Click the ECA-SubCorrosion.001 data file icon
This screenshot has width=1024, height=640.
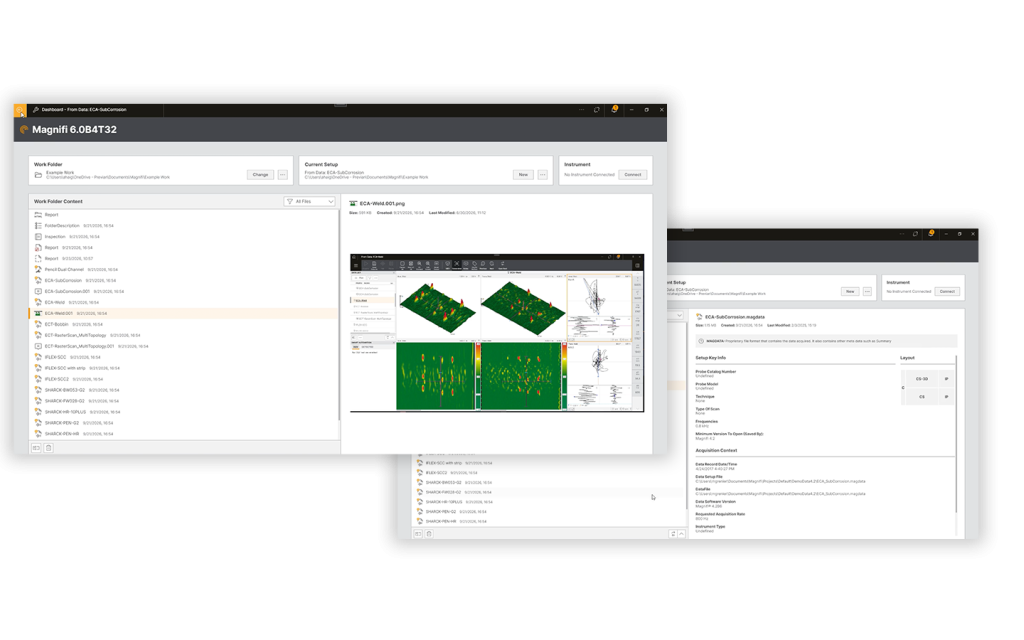[38, 291]
